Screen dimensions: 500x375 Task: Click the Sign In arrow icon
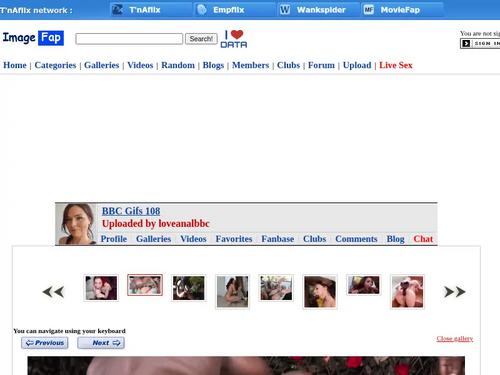tap(466, 43)
